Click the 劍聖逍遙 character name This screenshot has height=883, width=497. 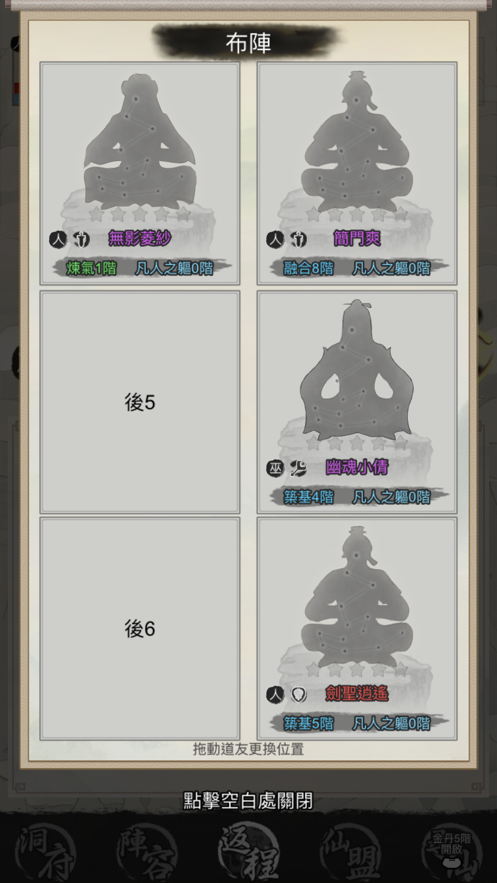357,694
